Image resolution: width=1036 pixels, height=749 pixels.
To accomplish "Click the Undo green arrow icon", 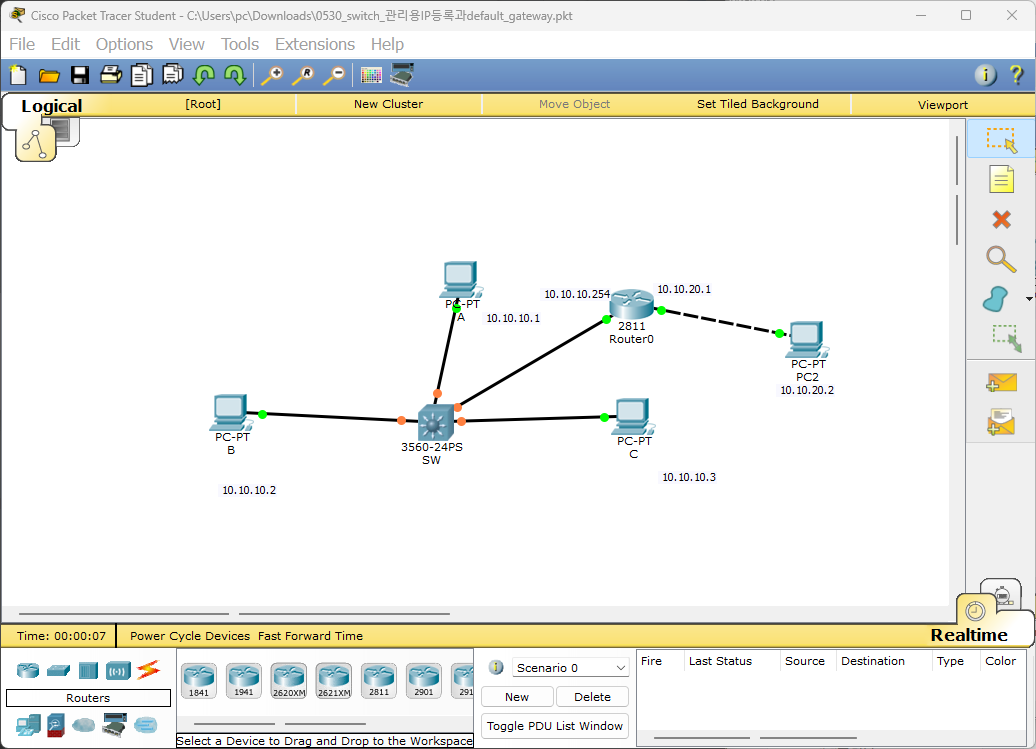I will pos(204,75).
